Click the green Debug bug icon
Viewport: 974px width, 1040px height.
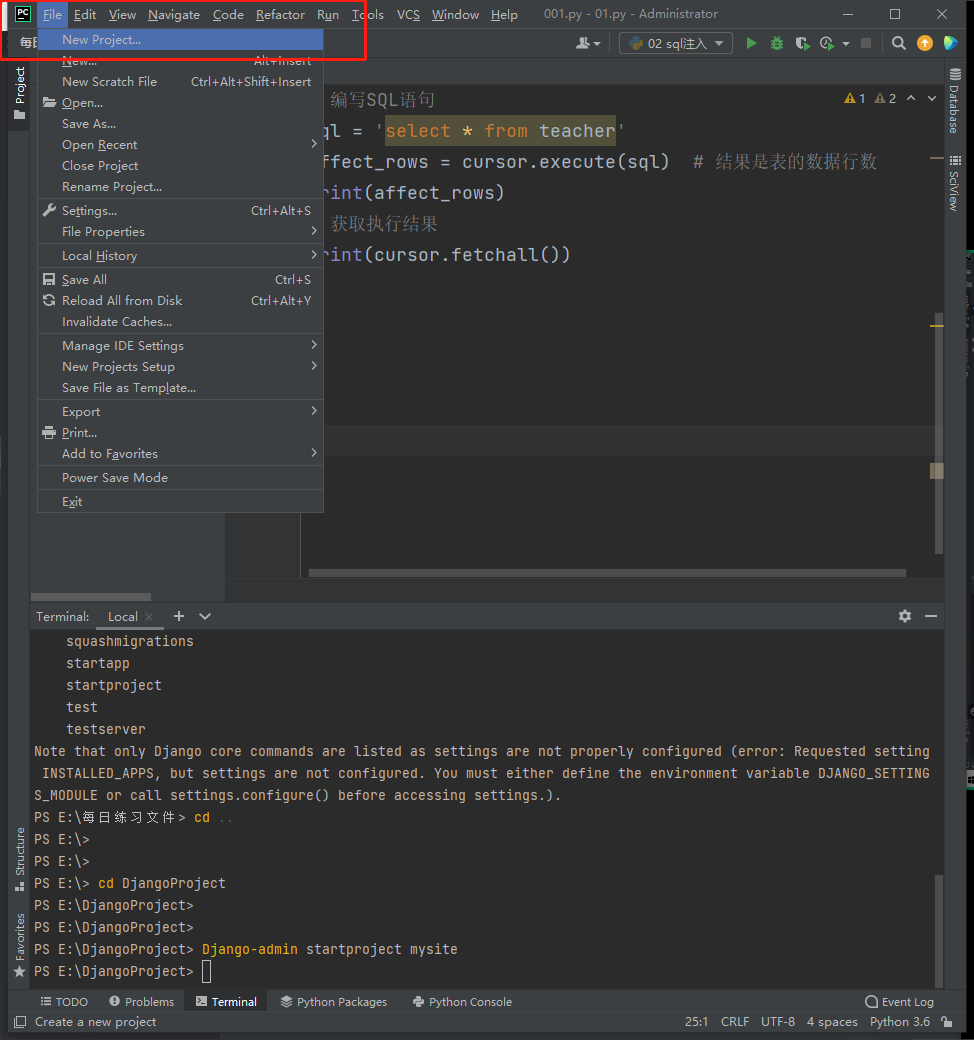coord(776,44)
